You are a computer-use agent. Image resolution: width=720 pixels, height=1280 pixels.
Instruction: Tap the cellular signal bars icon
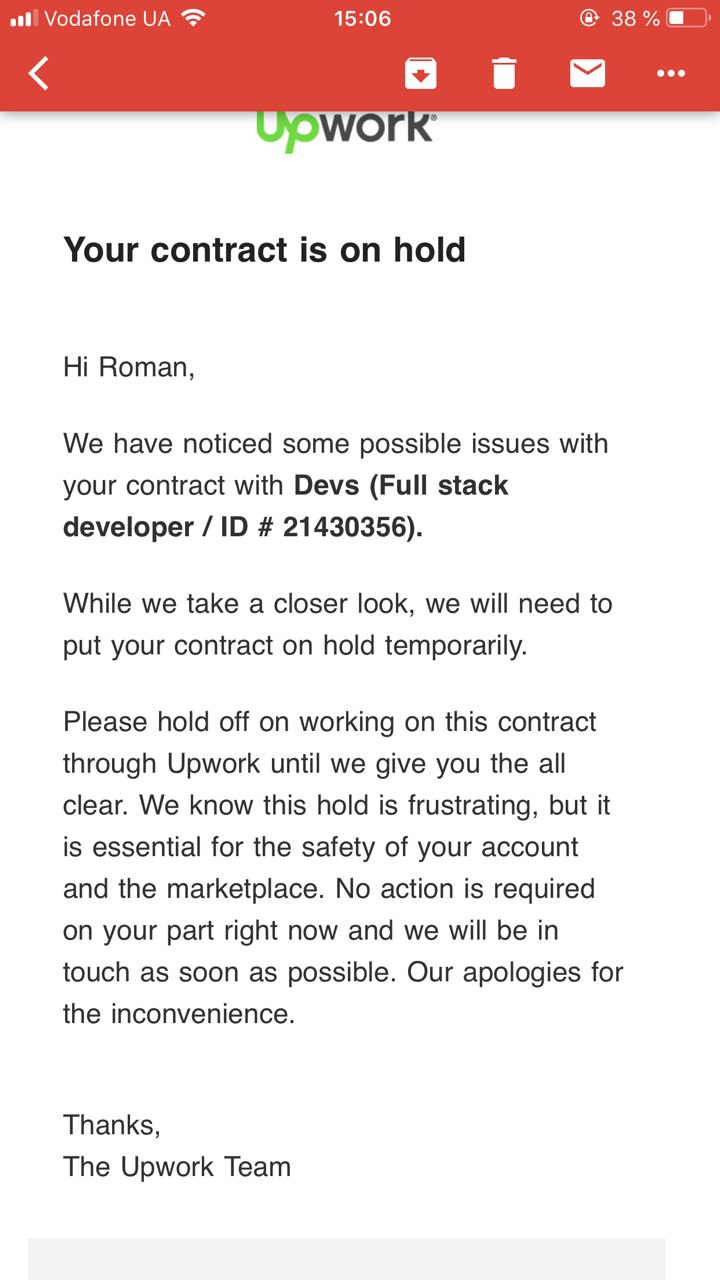point(23,18)
